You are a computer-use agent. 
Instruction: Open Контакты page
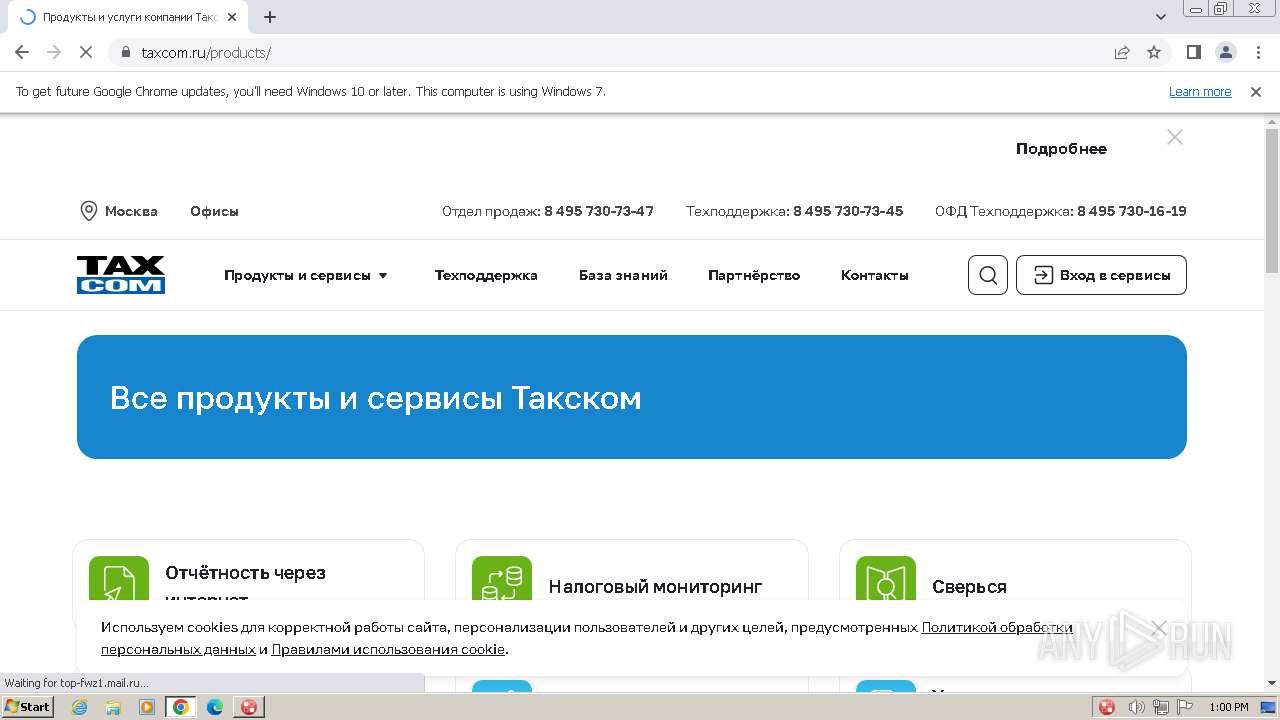pos(875,275)
